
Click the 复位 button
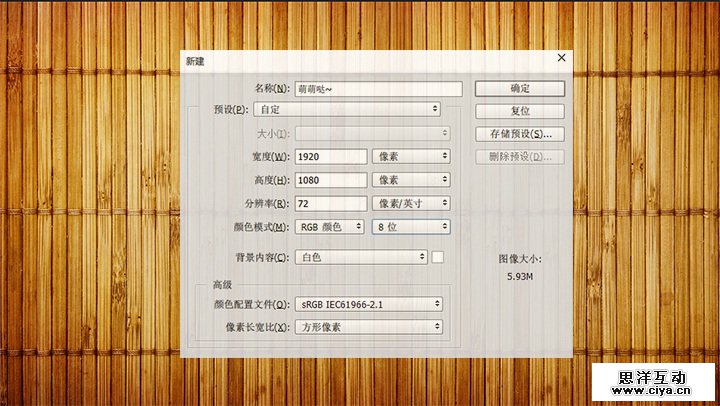pos(520,111)
